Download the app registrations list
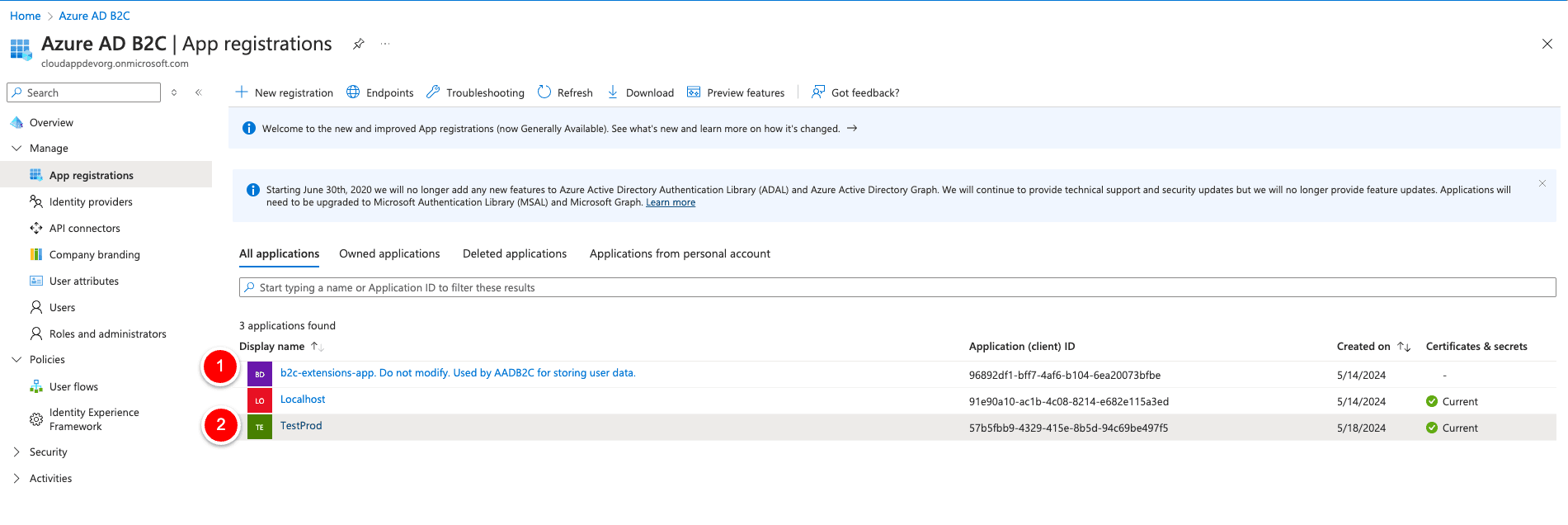Screen dimensions: 1568x525 640,92
